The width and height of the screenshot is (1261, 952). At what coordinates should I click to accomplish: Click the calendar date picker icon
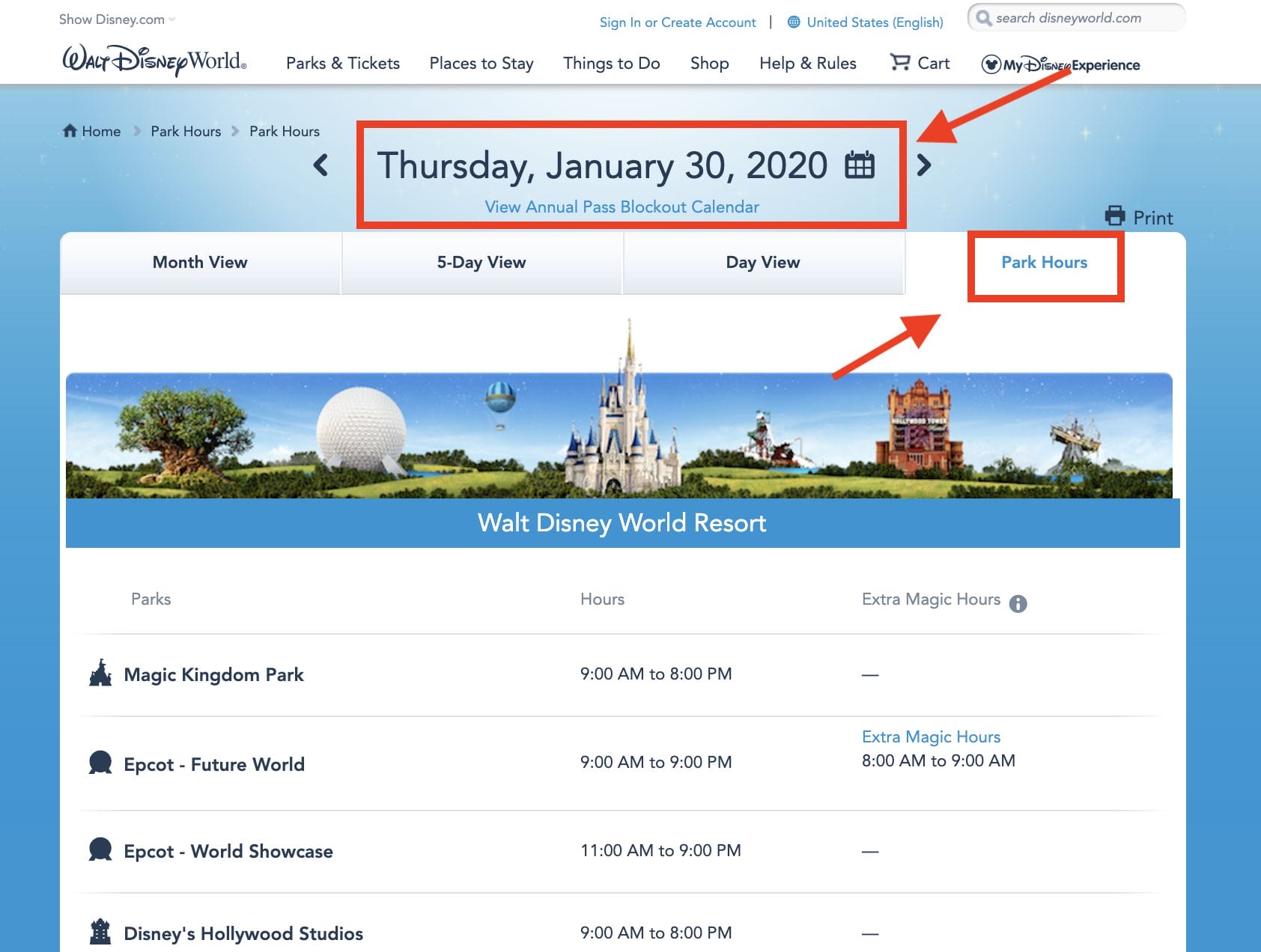coord(859,165)
